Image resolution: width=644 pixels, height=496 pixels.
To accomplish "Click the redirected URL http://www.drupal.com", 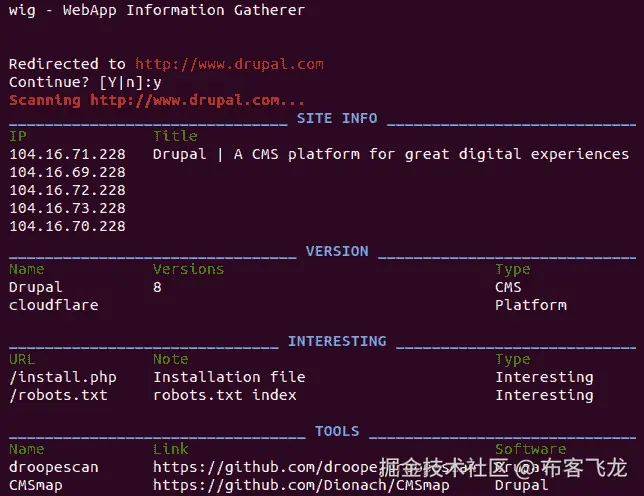I will pos(229,64).
